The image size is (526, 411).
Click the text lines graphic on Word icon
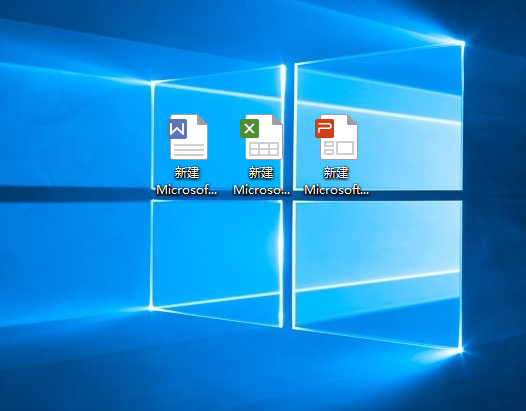point(189,150)
